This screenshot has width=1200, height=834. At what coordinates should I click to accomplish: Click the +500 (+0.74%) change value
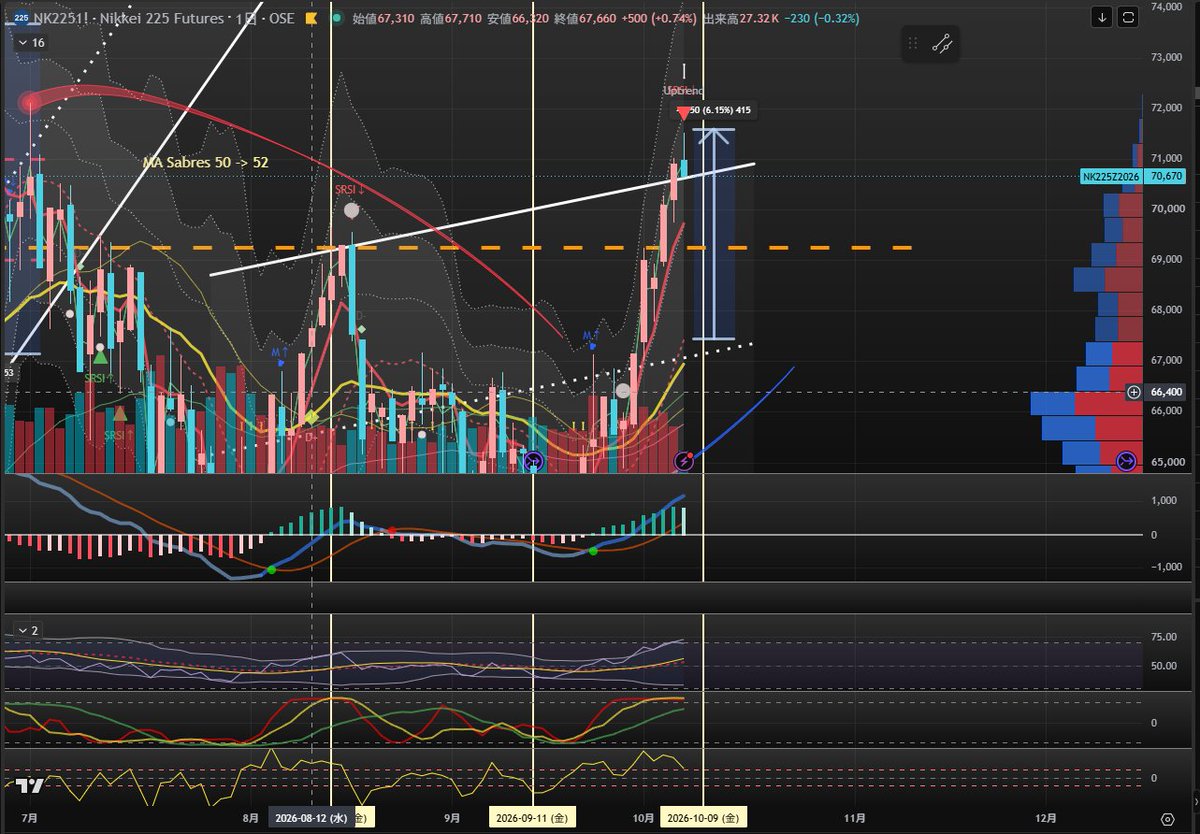[658, 18]
